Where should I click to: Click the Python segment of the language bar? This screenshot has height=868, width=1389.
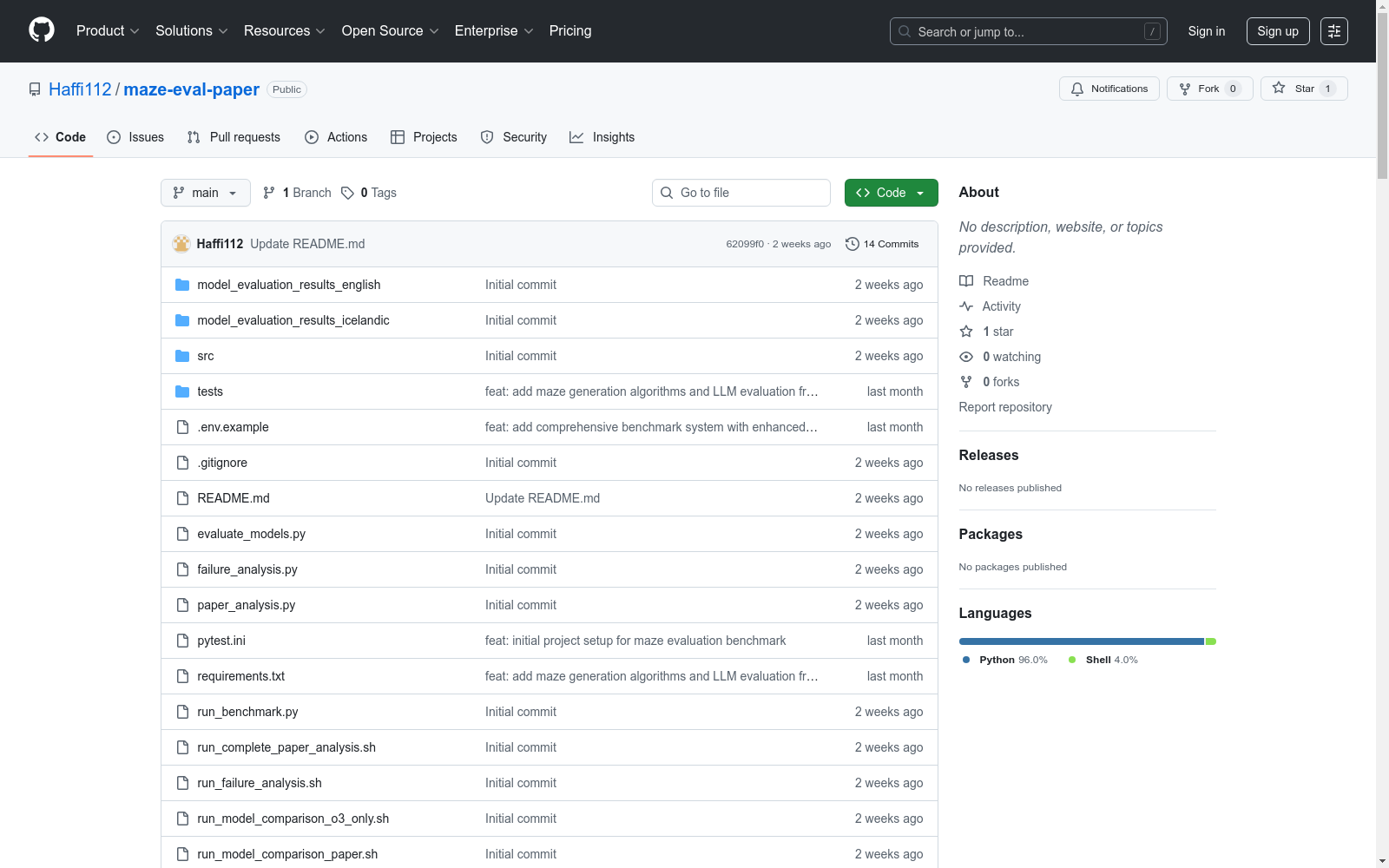coord(1082,641)
